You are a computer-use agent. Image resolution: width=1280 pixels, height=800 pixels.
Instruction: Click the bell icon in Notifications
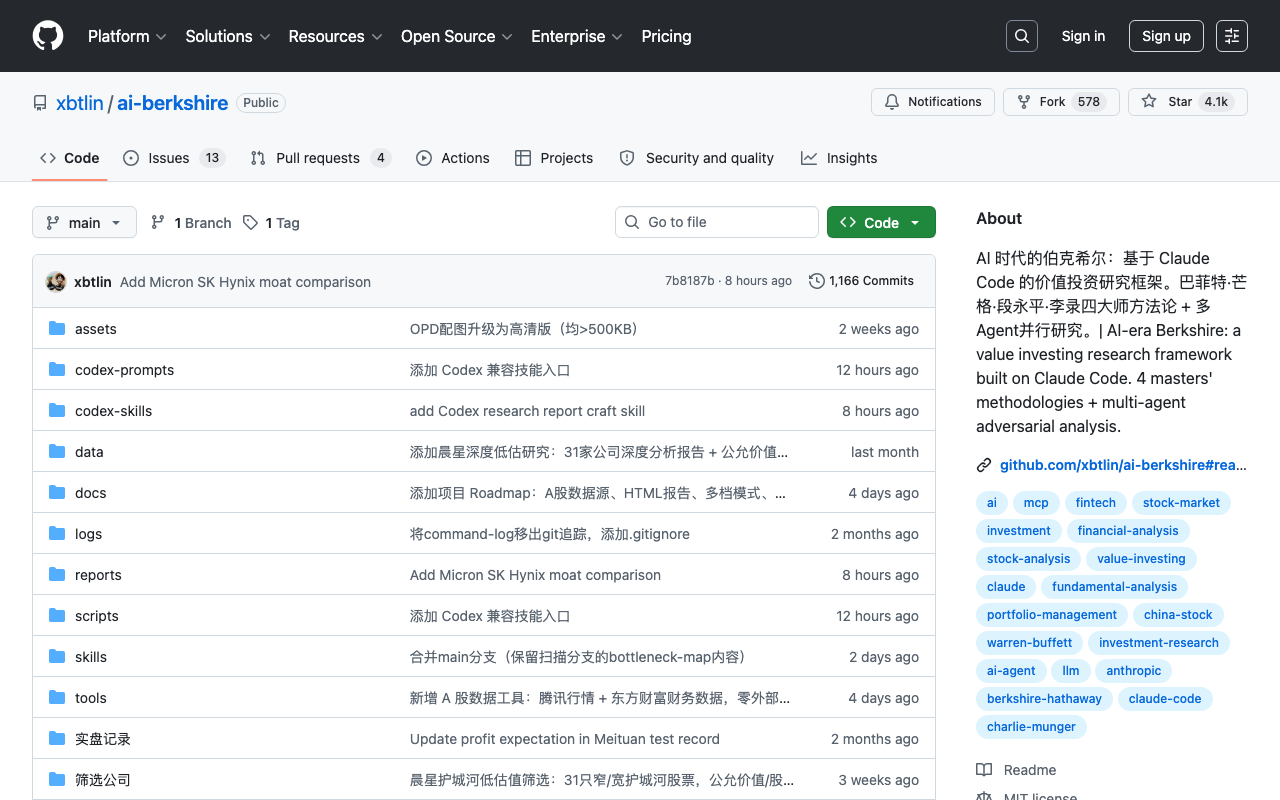pyautogui.click(x=892, y=102)
